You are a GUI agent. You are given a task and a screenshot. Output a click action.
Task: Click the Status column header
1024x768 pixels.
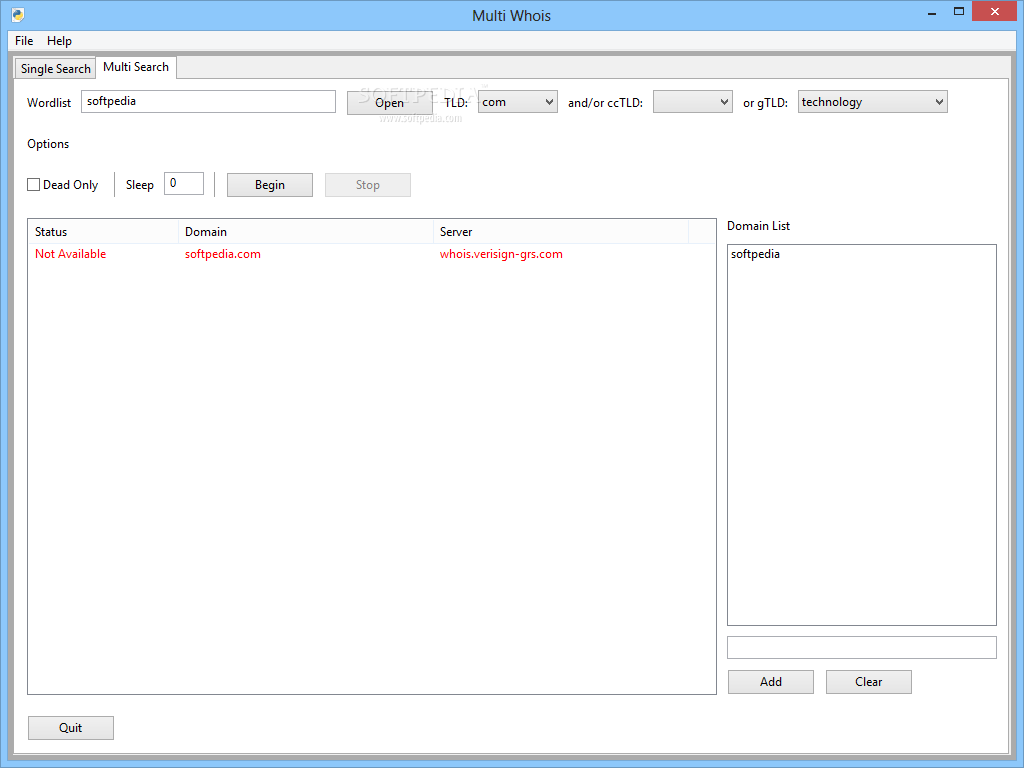coord(103,232)
